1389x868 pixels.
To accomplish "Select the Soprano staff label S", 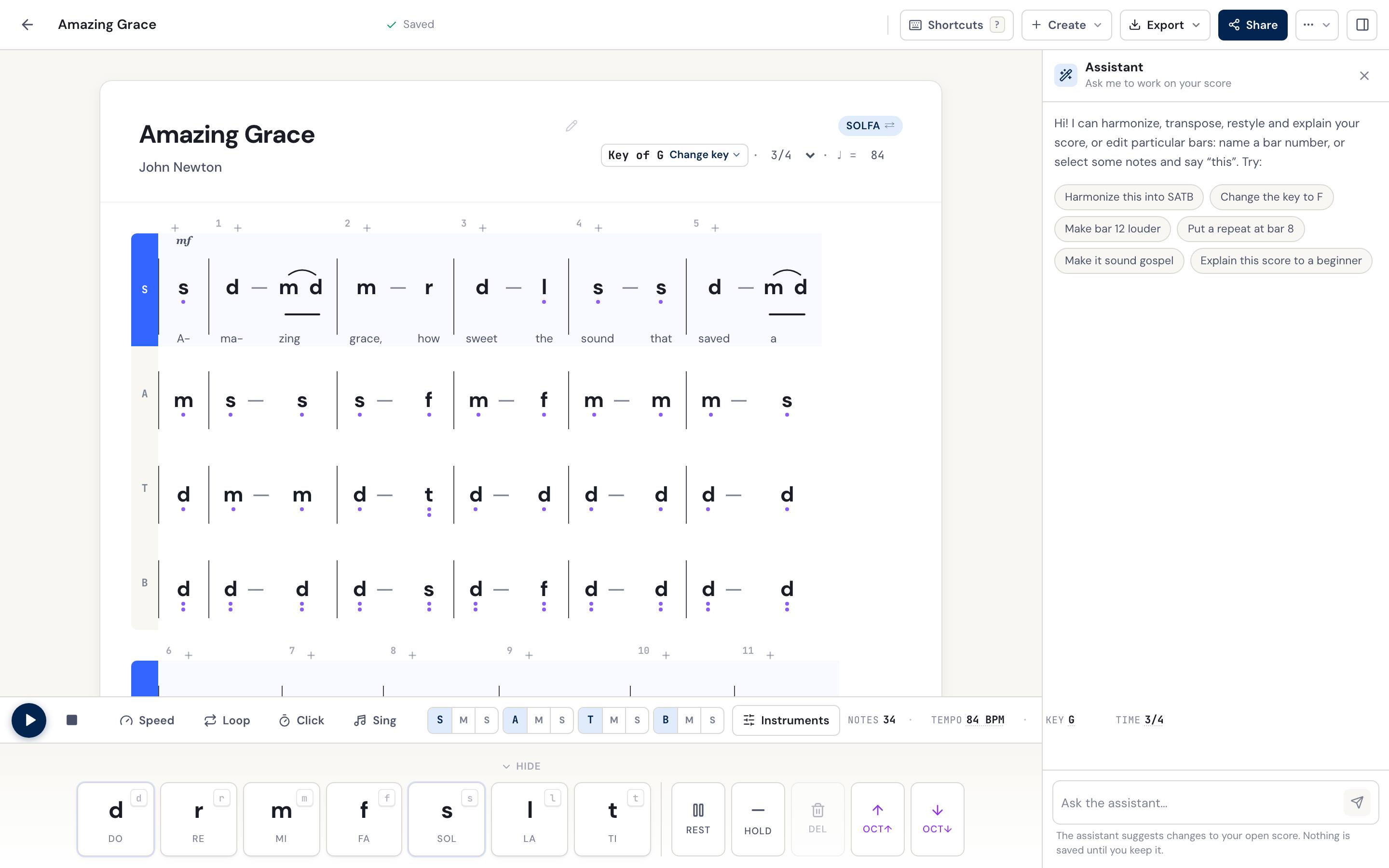I will coord(145,289).
